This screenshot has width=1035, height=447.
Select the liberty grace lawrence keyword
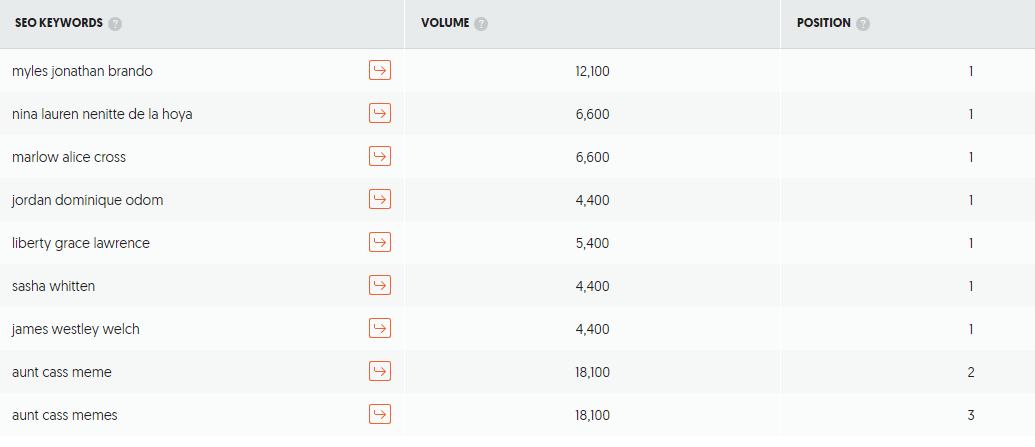(x=81, y=243)
